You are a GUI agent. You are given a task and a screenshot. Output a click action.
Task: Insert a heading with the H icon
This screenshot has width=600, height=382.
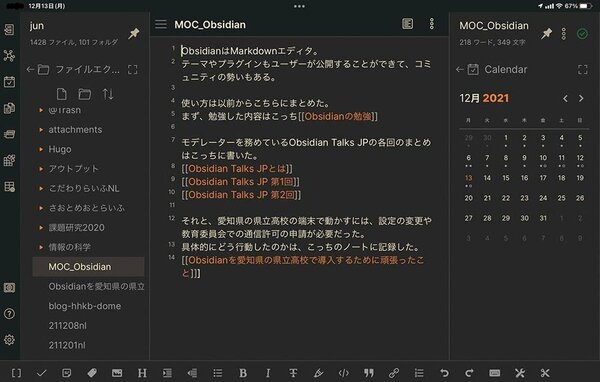coord(142,373)
